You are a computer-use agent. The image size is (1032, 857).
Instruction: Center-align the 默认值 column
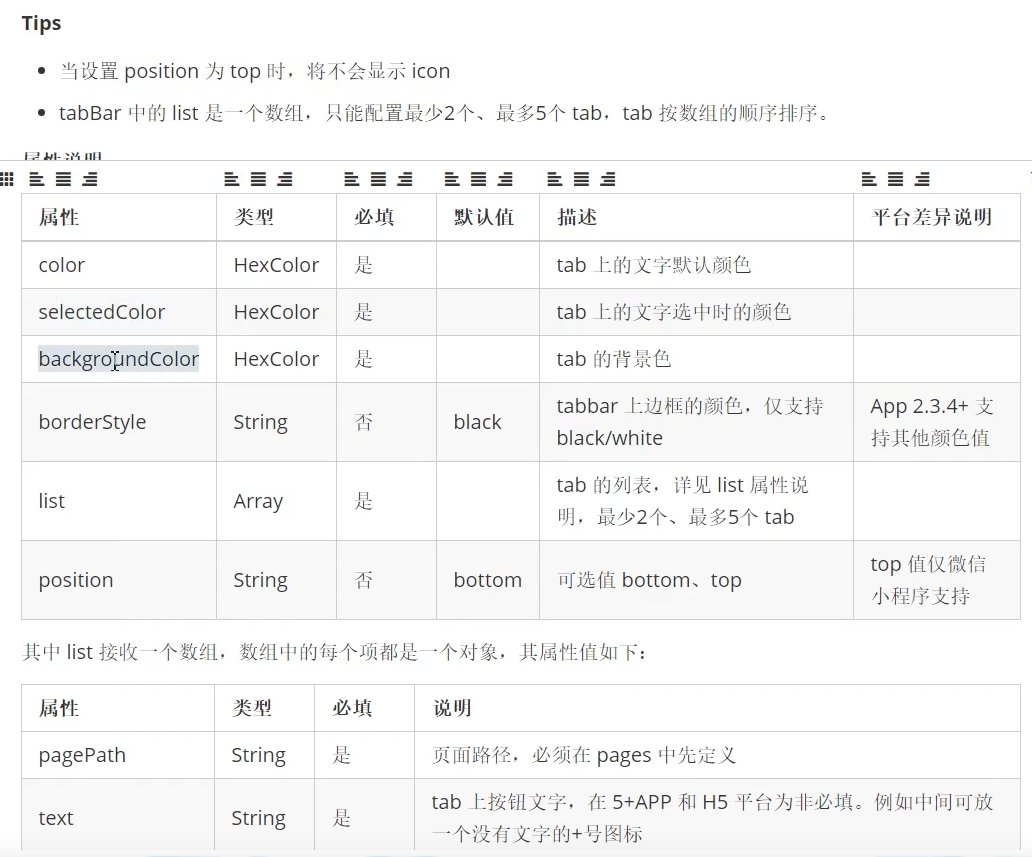(x=478, y=179)
